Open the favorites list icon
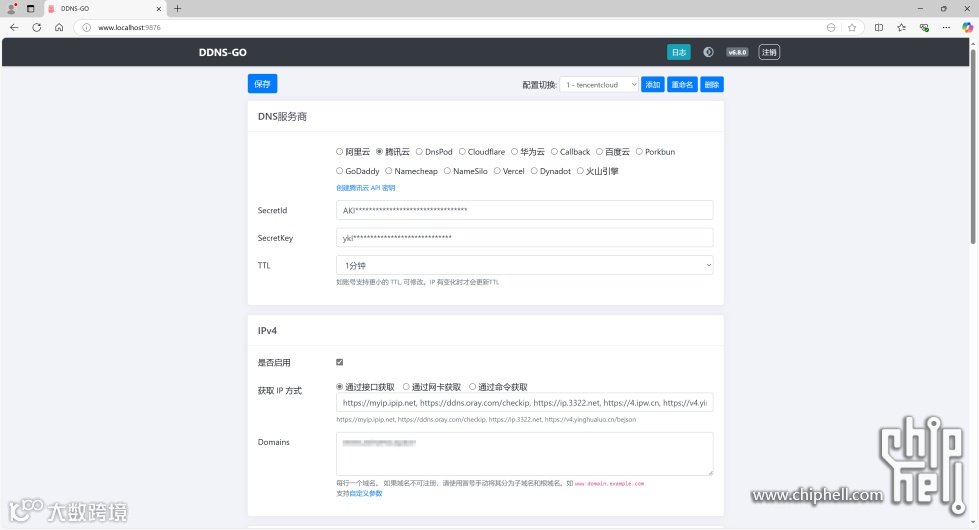This screenshot has width=979, height=530. (x=902, y=27)
